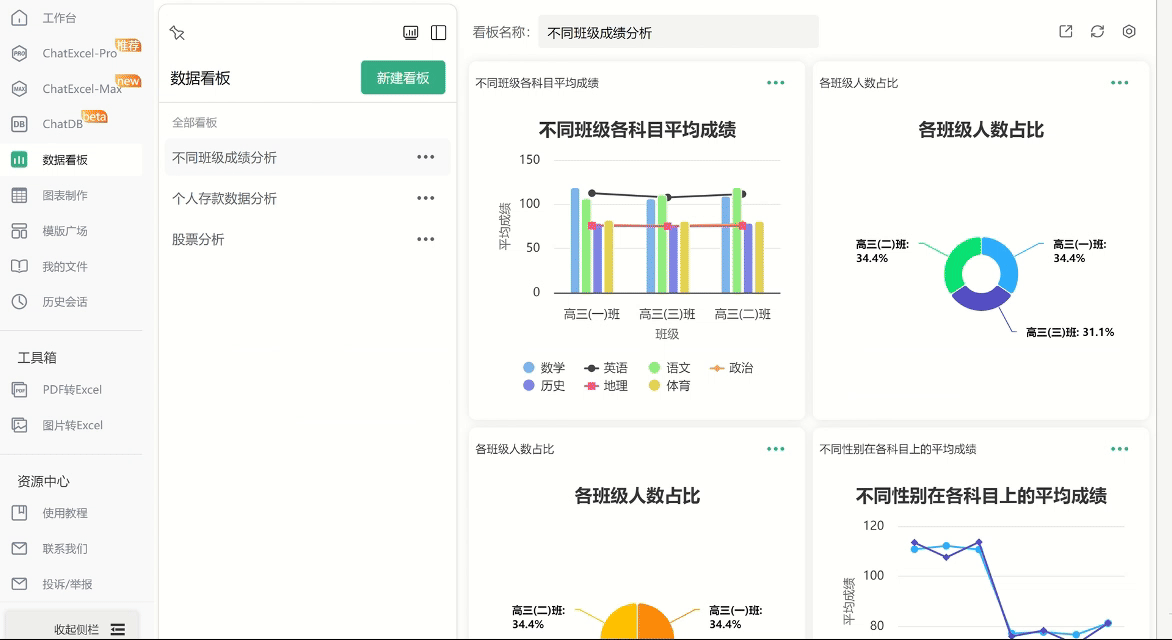Viewport: 1172px width, 640px height.
Task: Open 图片转Excel tool
Action: tap(72, 425)
